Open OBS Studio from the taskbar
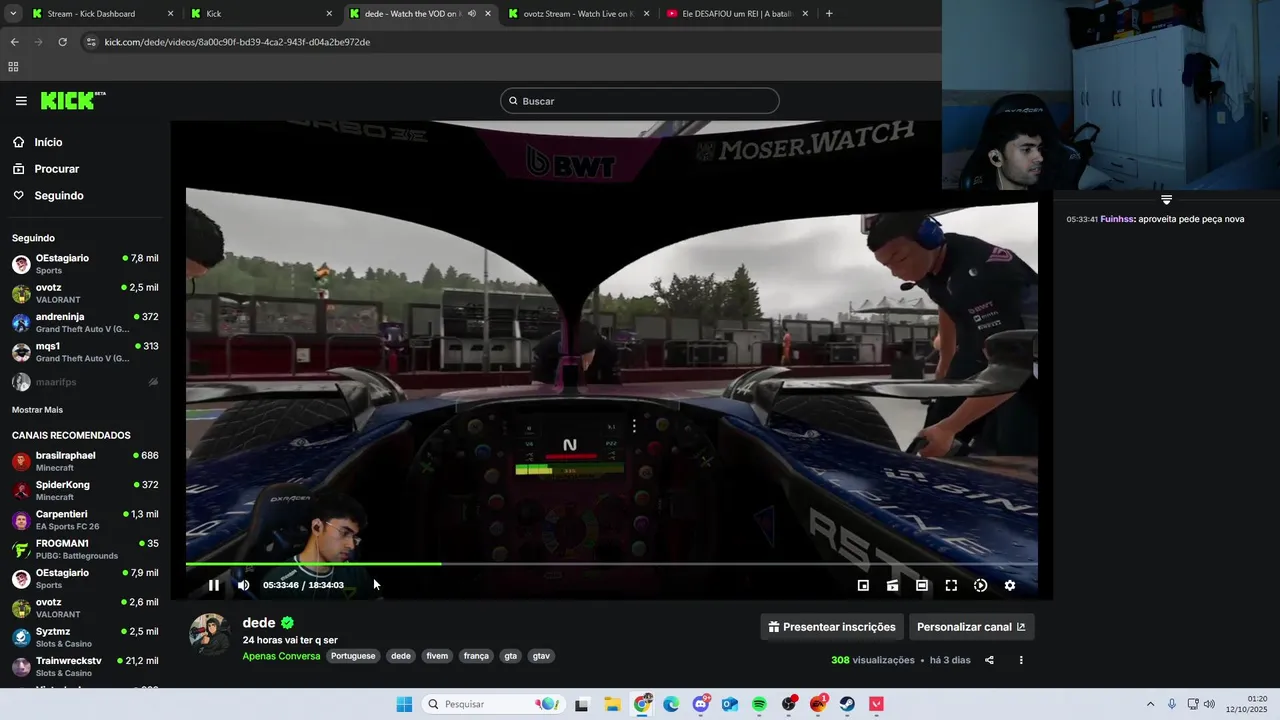The image size is (1280, 720). click(789, 704)
